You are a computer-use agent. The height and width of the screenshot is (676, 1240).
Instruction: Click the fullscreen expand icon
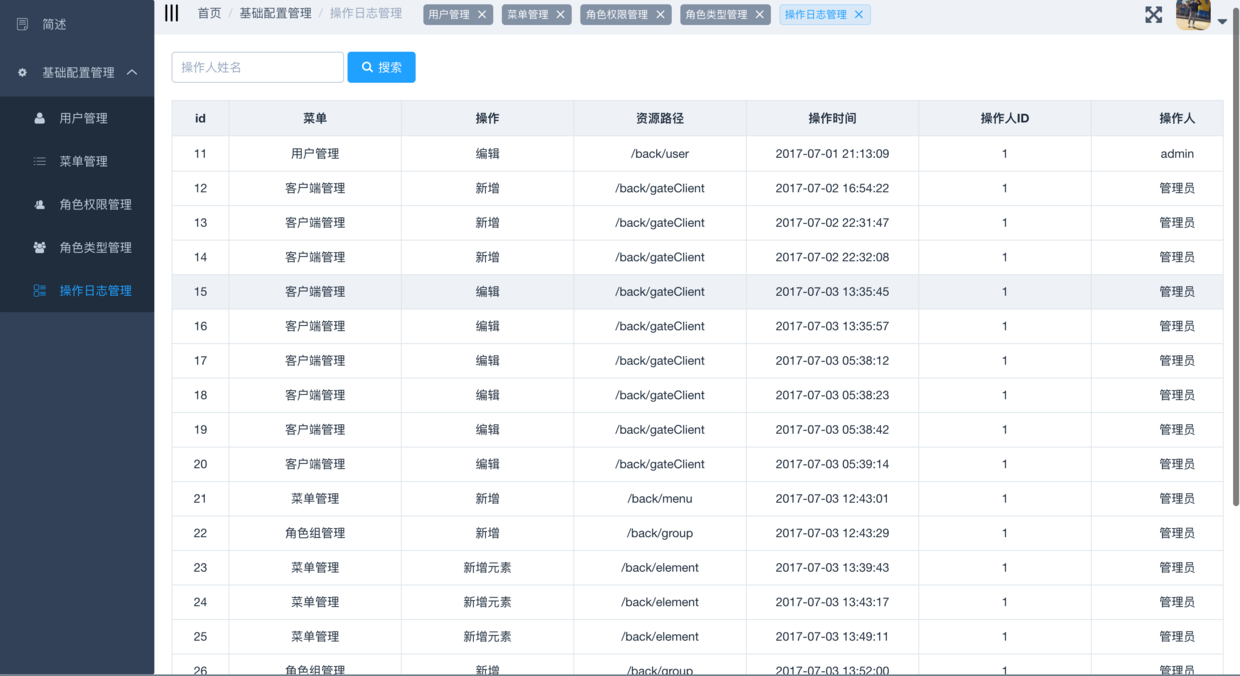(x=1154, y=15)
